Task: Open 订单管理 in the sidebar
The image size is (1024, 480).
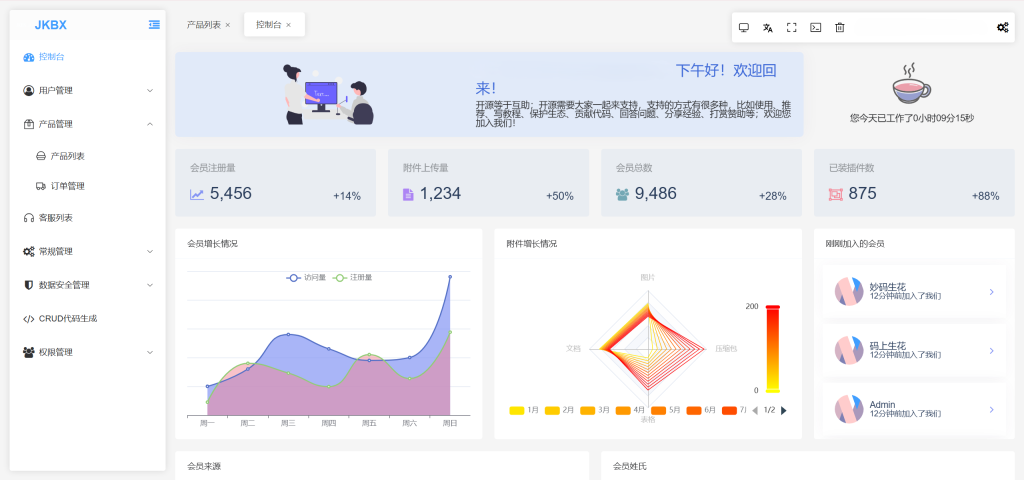Action: coord(88,186)
